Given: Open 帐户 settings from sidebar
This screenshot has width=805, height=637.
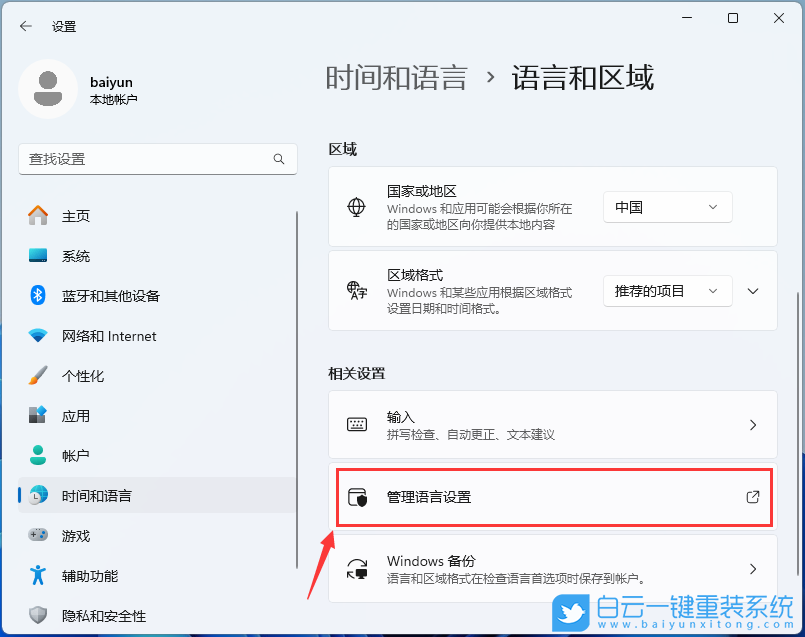Looking at the screenshot, I should (75, 456).
